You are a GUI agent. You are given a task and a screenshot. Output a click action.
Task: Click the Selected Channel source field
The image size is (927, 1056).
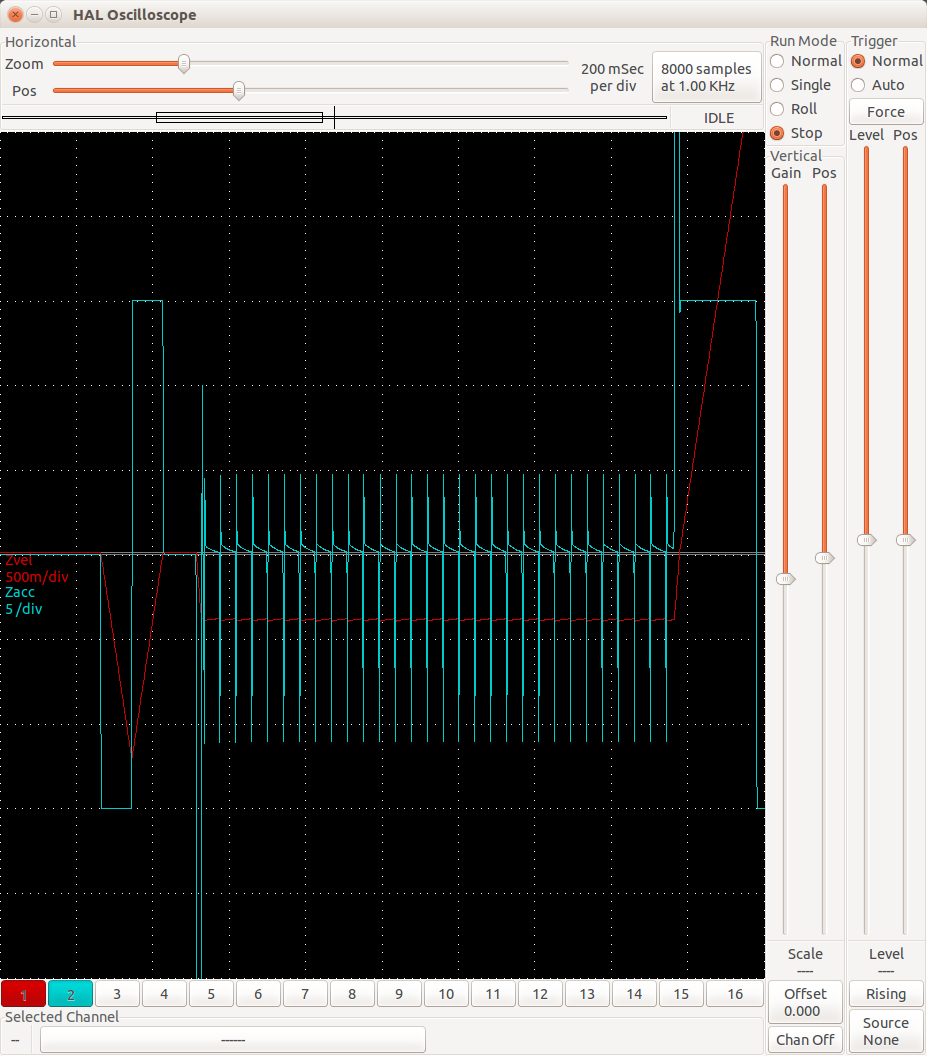233,1040
